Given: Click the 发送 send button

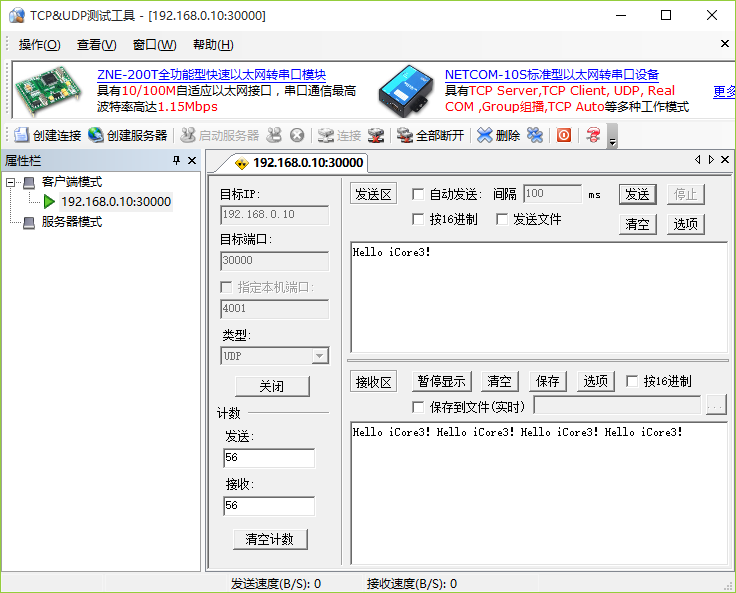Looking at the screenshot, I should point(636,194).
